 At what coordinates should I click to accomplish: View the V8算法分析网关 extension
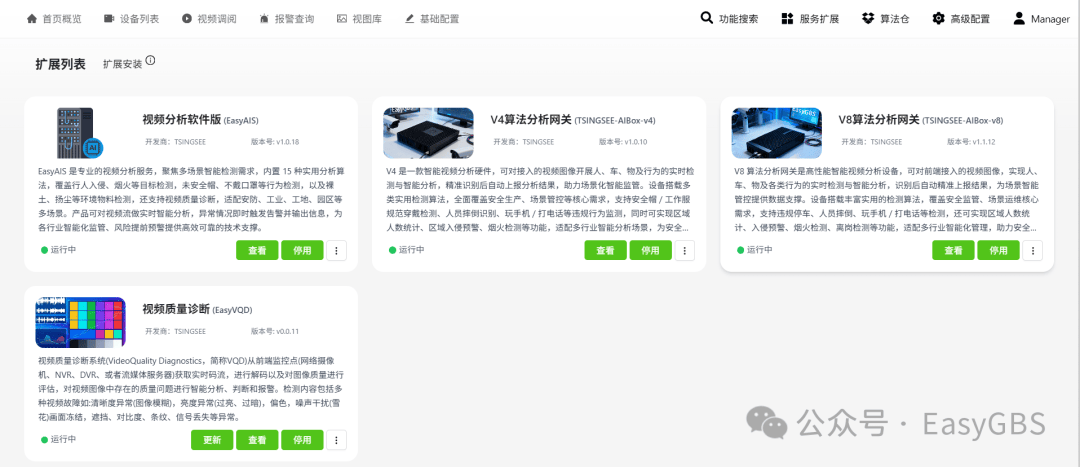(x=953, y=250)
